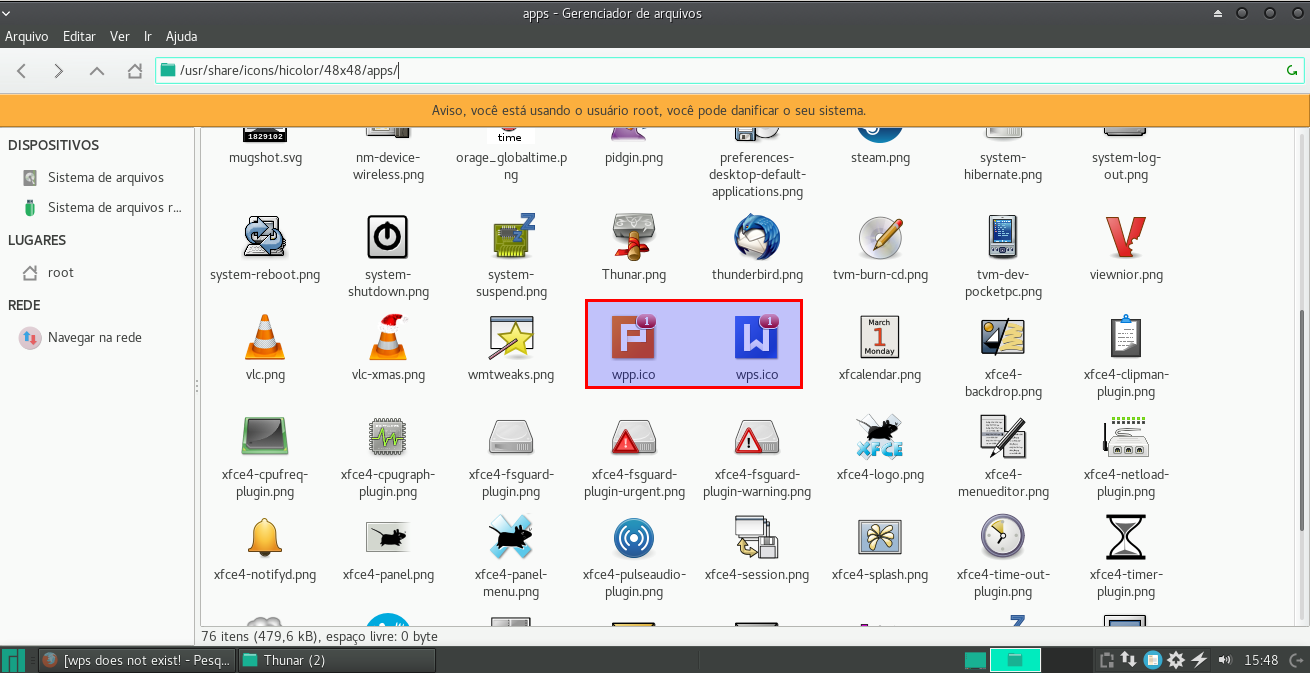Select the xfce4-fsguard-plugin.png drive icon
The image size is (1310, 673).
click(x=511, y=437)
